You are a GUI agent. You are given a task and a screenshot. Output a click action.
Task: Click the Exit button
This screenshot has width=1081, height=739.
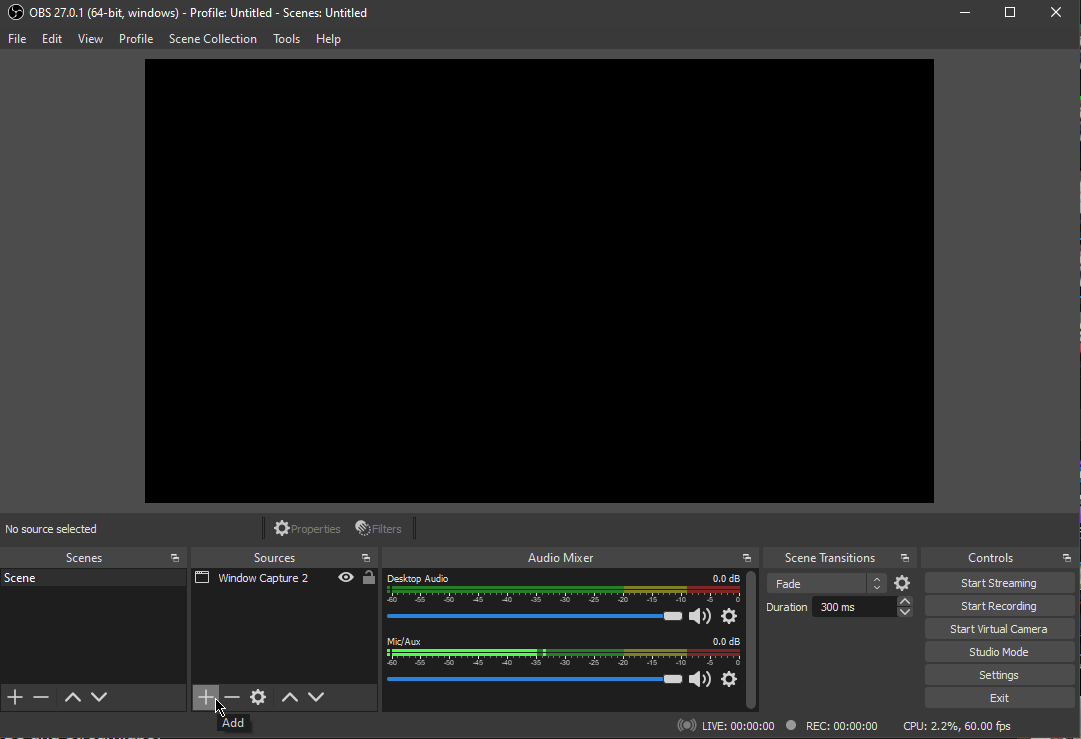(x=998, y=698)
